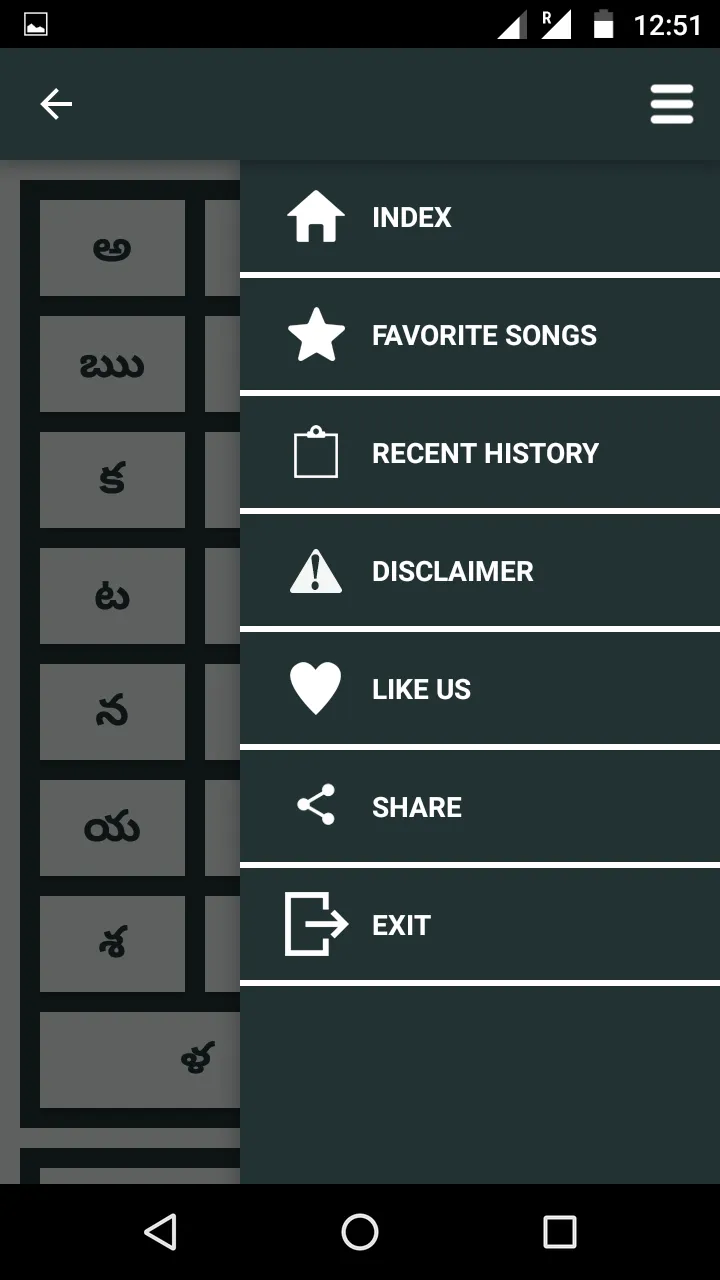Select the శ letter tile

pos(112,943)
